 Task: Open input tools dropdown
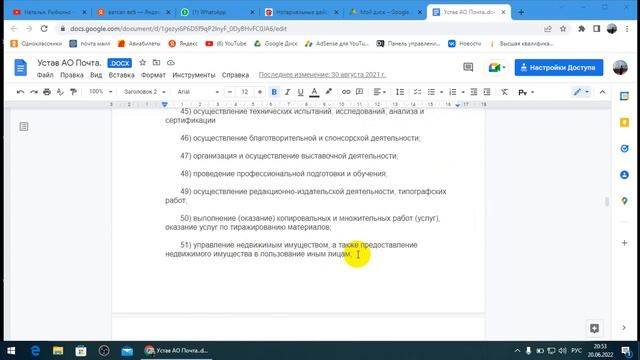526,92
